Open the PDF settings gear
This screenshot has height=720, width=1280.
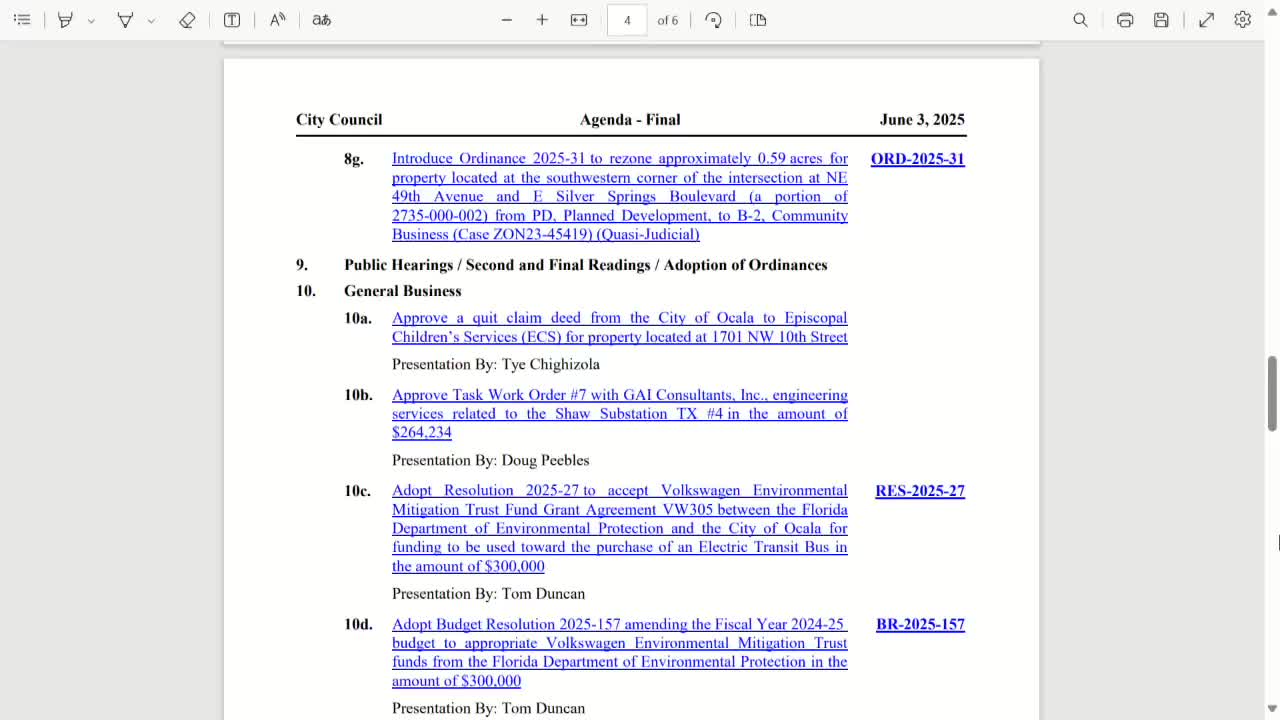(x=1242, y=20)
